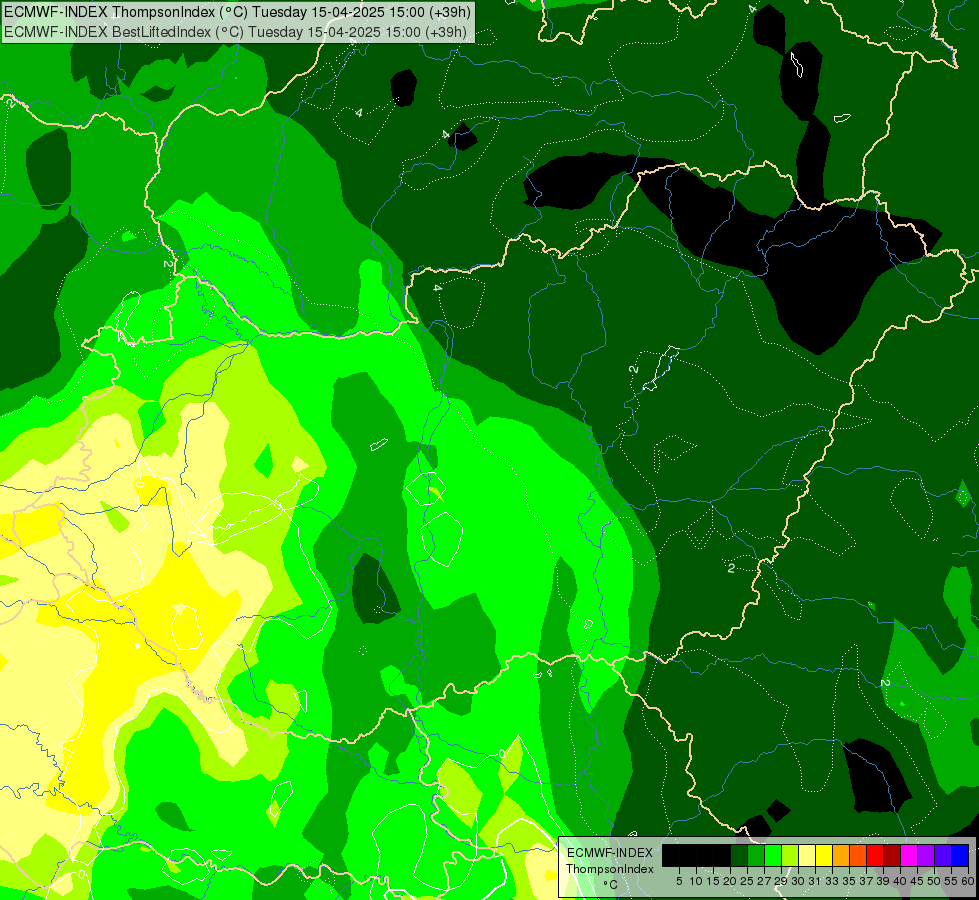The image size is (979, 900).
Task: Click the legend tick value 15
Action: (713, 881)
